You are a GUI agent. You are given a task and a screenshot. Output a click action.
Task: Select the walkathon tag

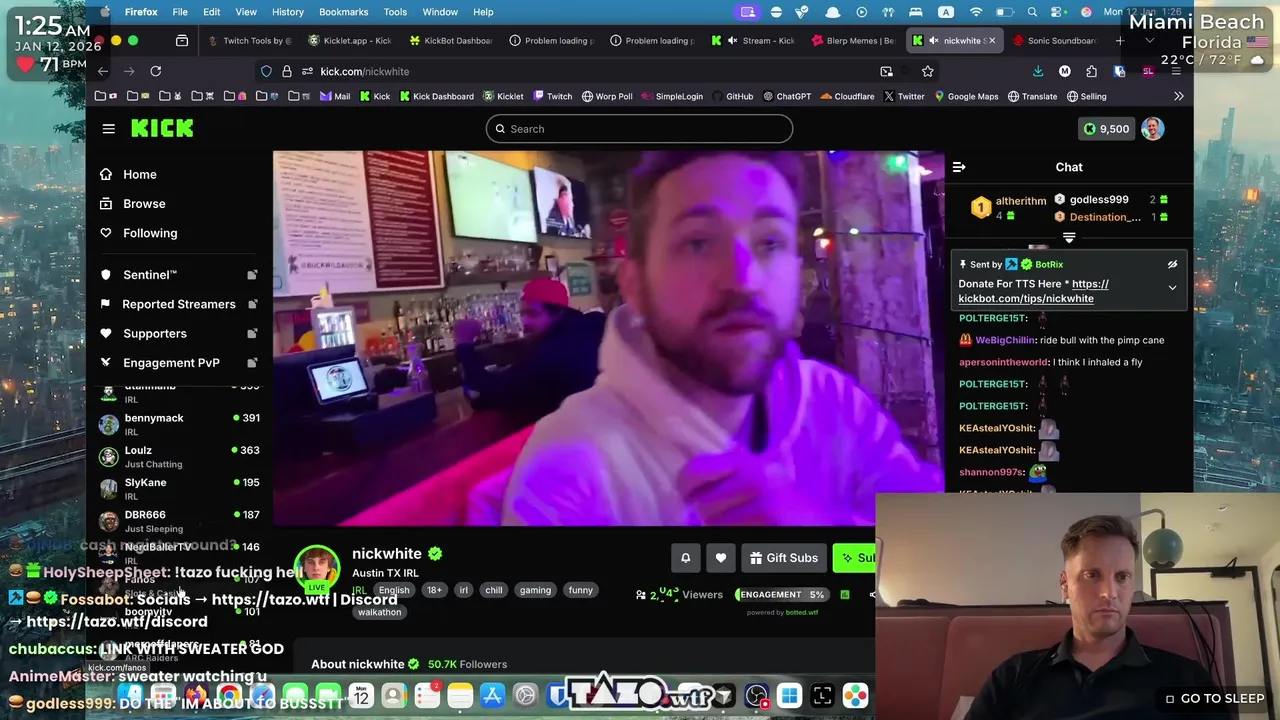click(x=379, y=612)
